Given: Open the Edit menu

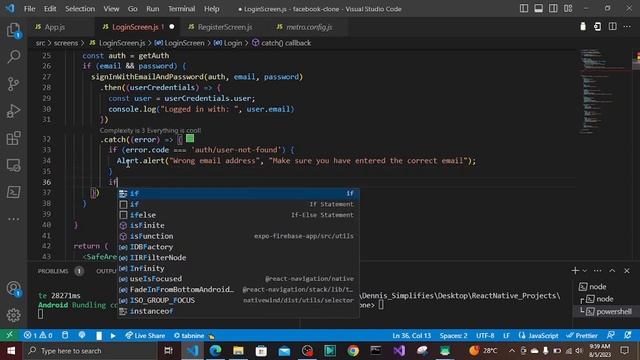Looking at the screenshot, I should tap(50, 9).
